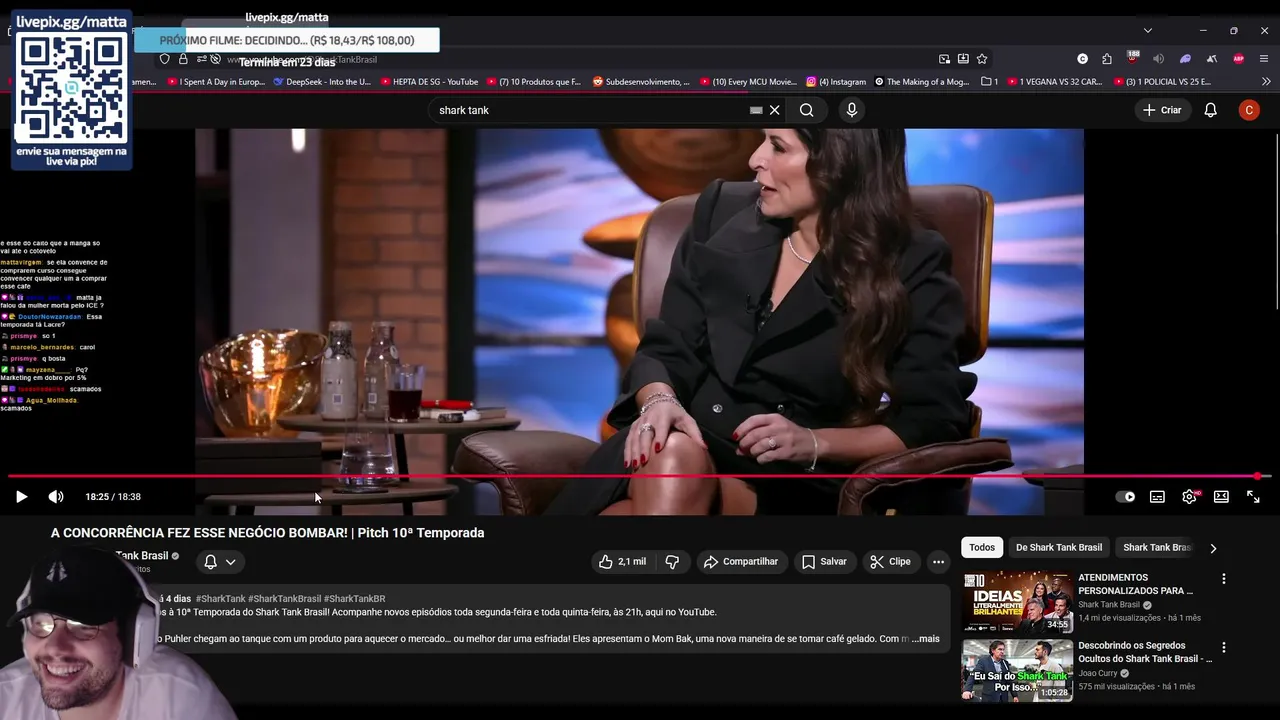1280x720 pixels.
Task: Click the #SharkTankBrasil hashtag
Action: pos(284,599)
